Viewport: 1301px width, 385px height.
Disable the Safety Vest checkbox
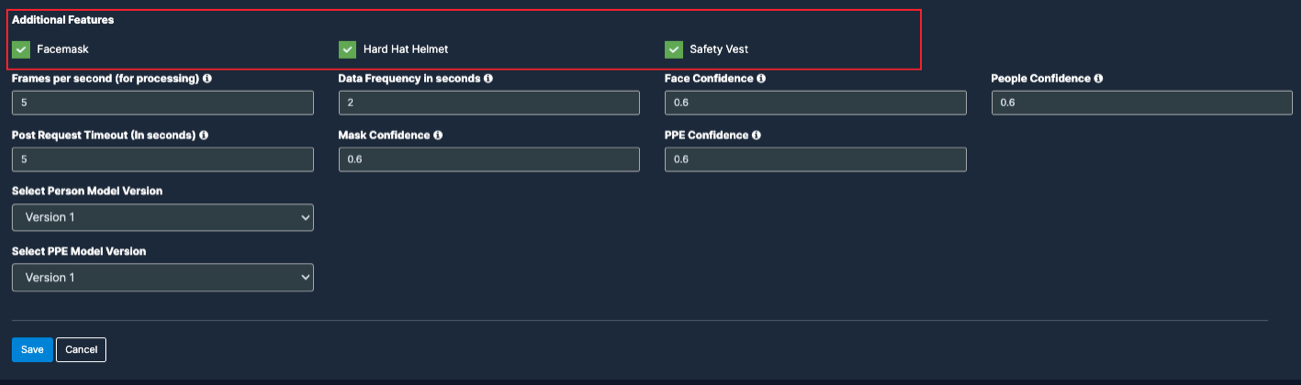(674, 49)
